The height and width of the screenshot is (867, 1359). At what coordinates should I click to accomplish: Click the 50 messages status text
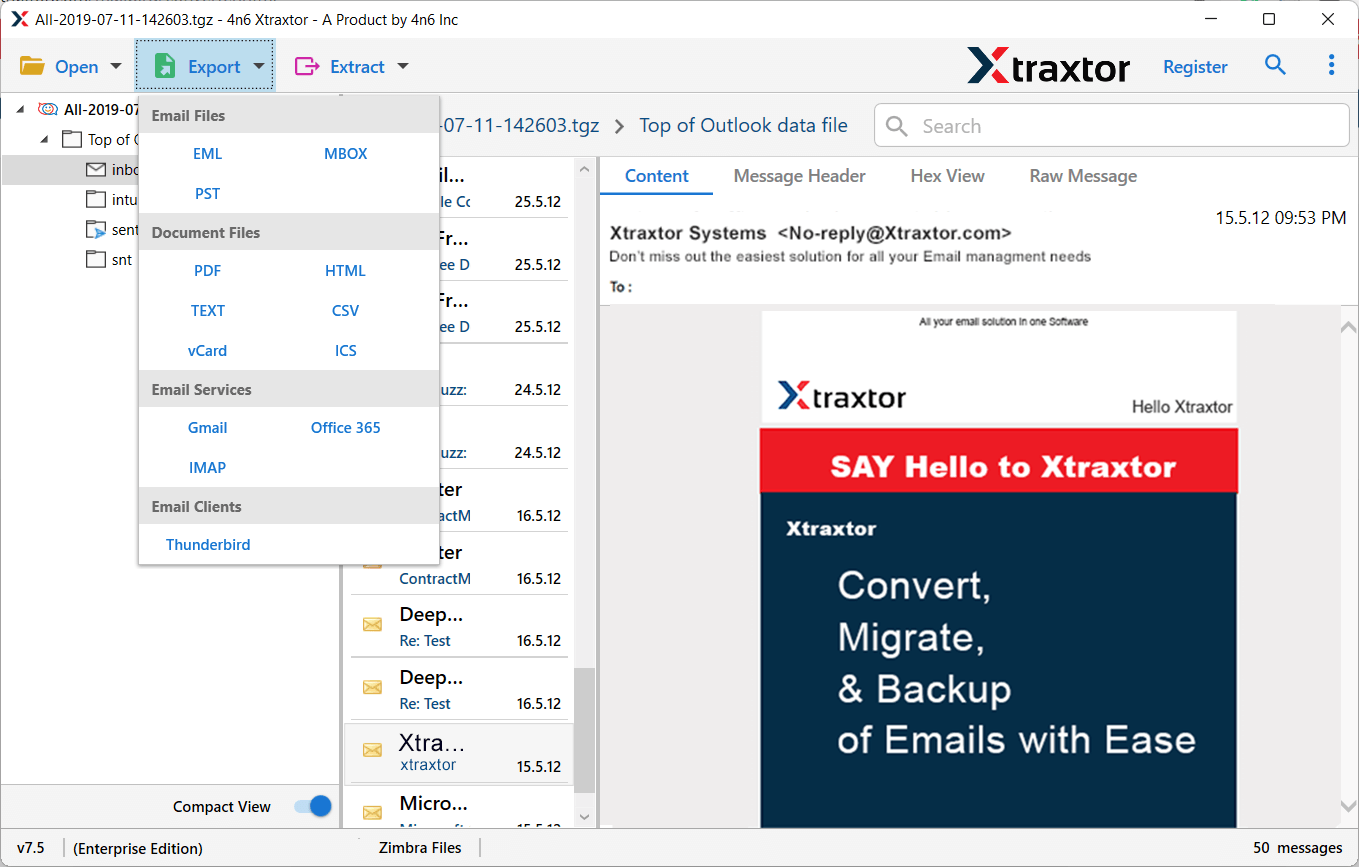1298,848
